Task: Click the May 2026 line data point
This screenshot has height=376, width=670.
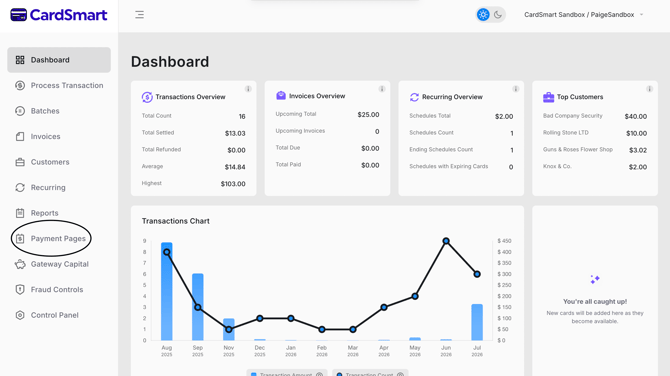Action: pos(415,296)
